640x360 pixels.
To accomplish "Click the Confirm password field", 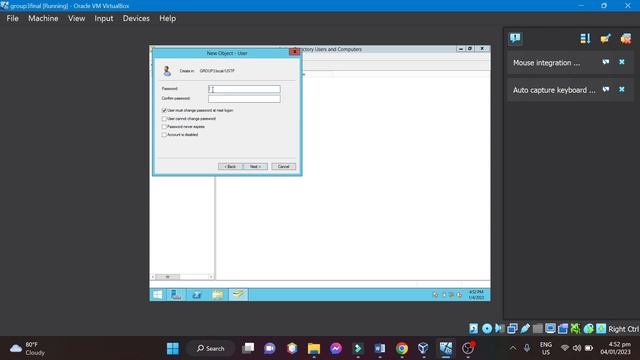I will (244, 99).
